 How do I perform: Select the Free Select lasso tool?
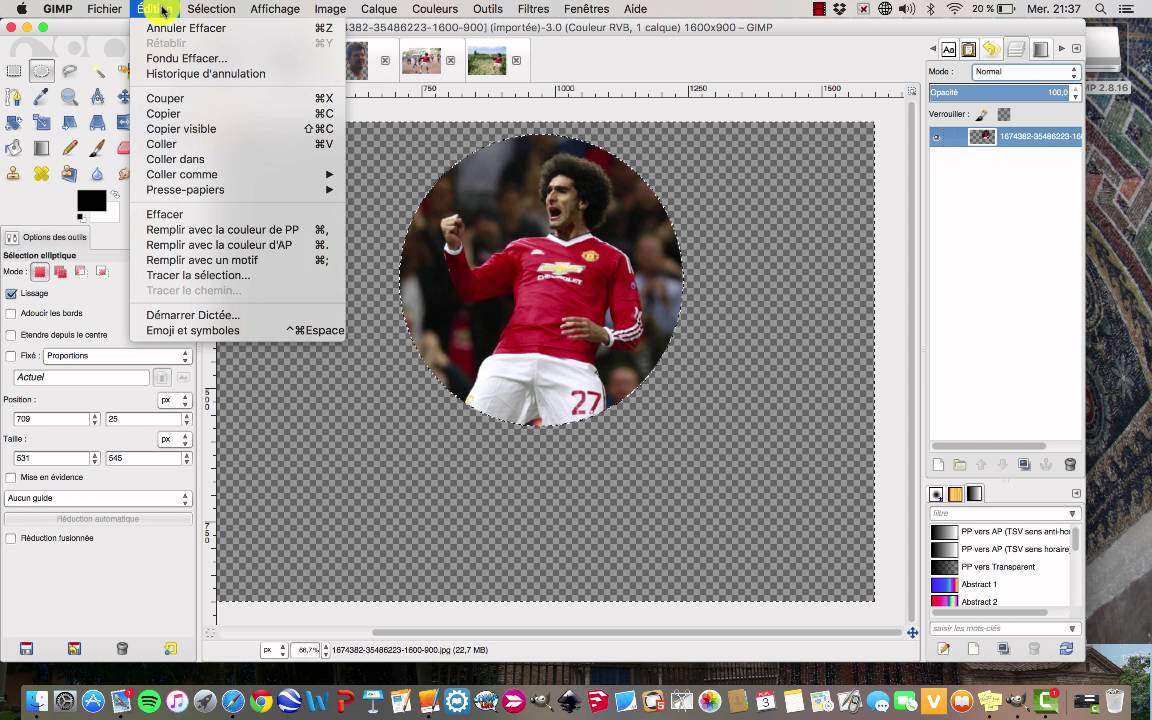point(70,71)
